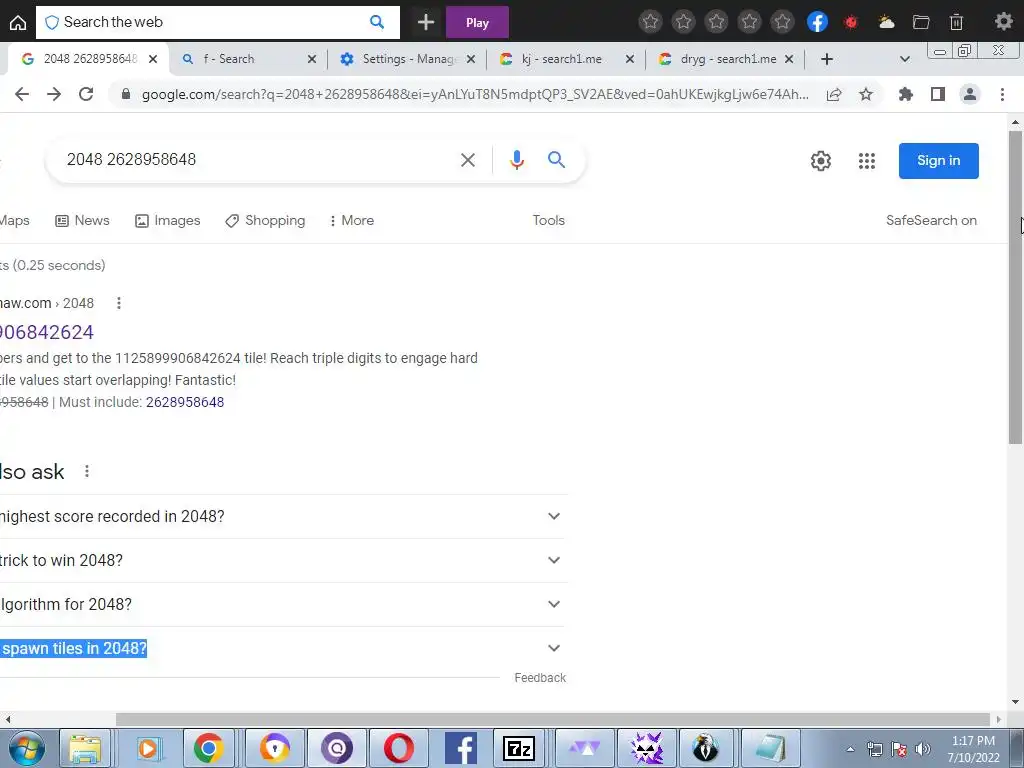
Task: Click the purple Play button
Action: coord(477,22)
